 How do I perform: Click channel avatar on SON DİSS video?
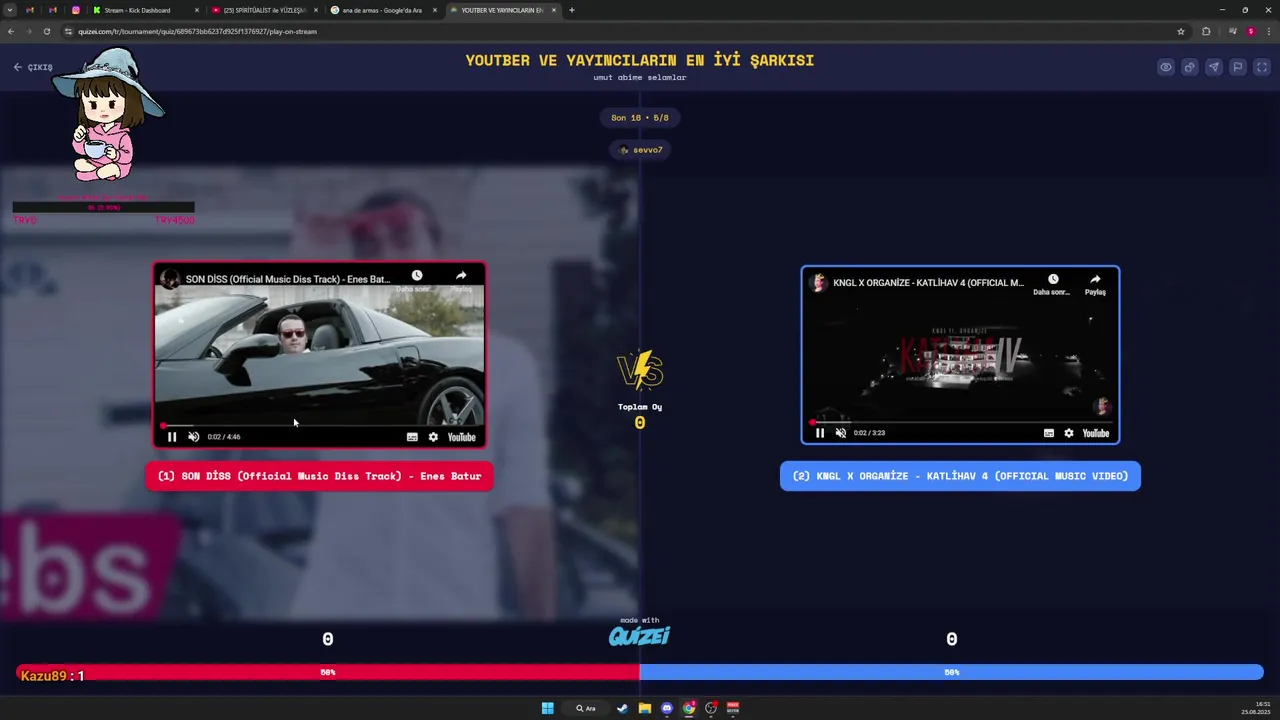[170, 279]
